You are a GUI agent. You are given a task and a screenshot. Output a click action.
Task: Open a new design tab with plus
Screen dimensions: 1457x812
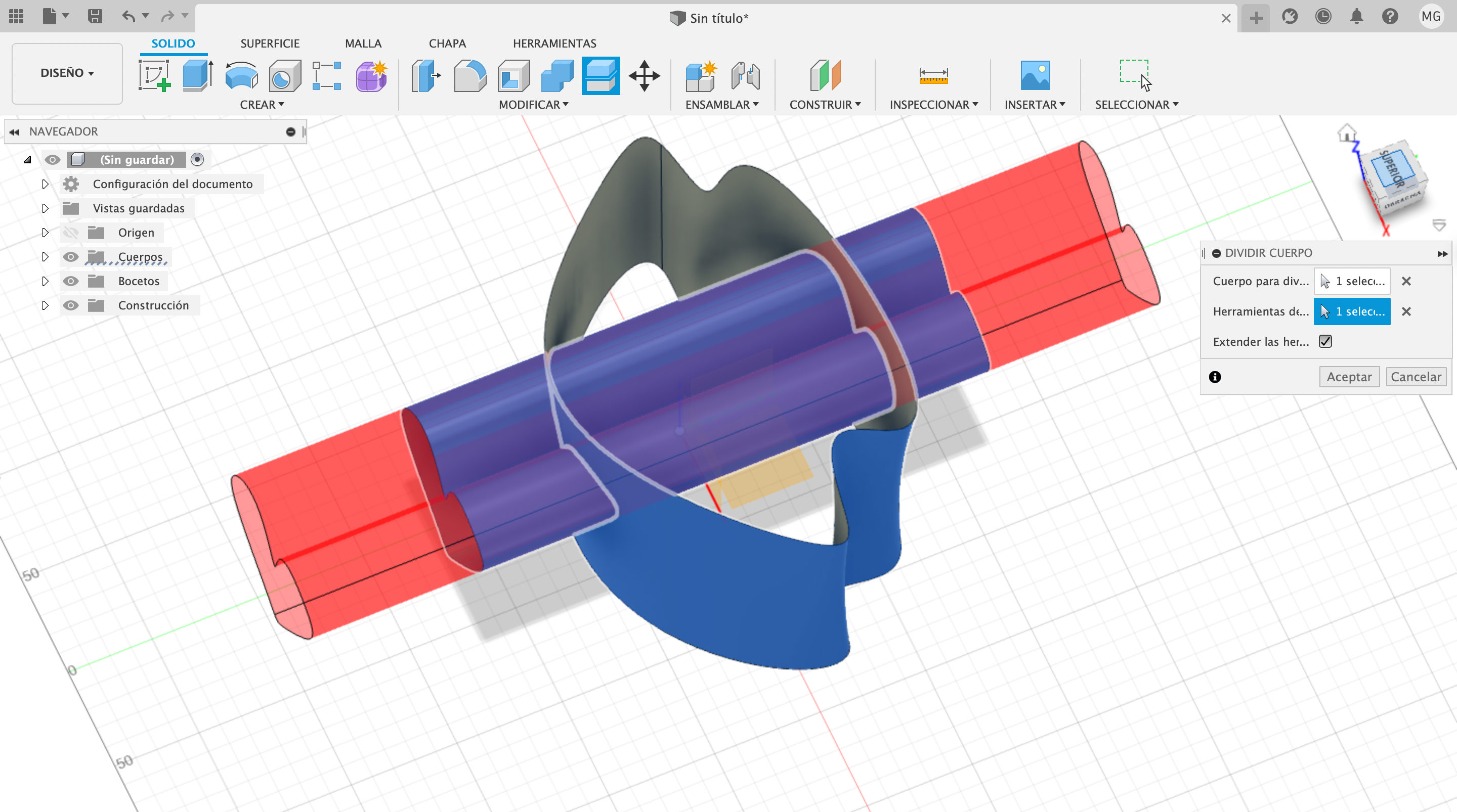tap(1256, 18)
